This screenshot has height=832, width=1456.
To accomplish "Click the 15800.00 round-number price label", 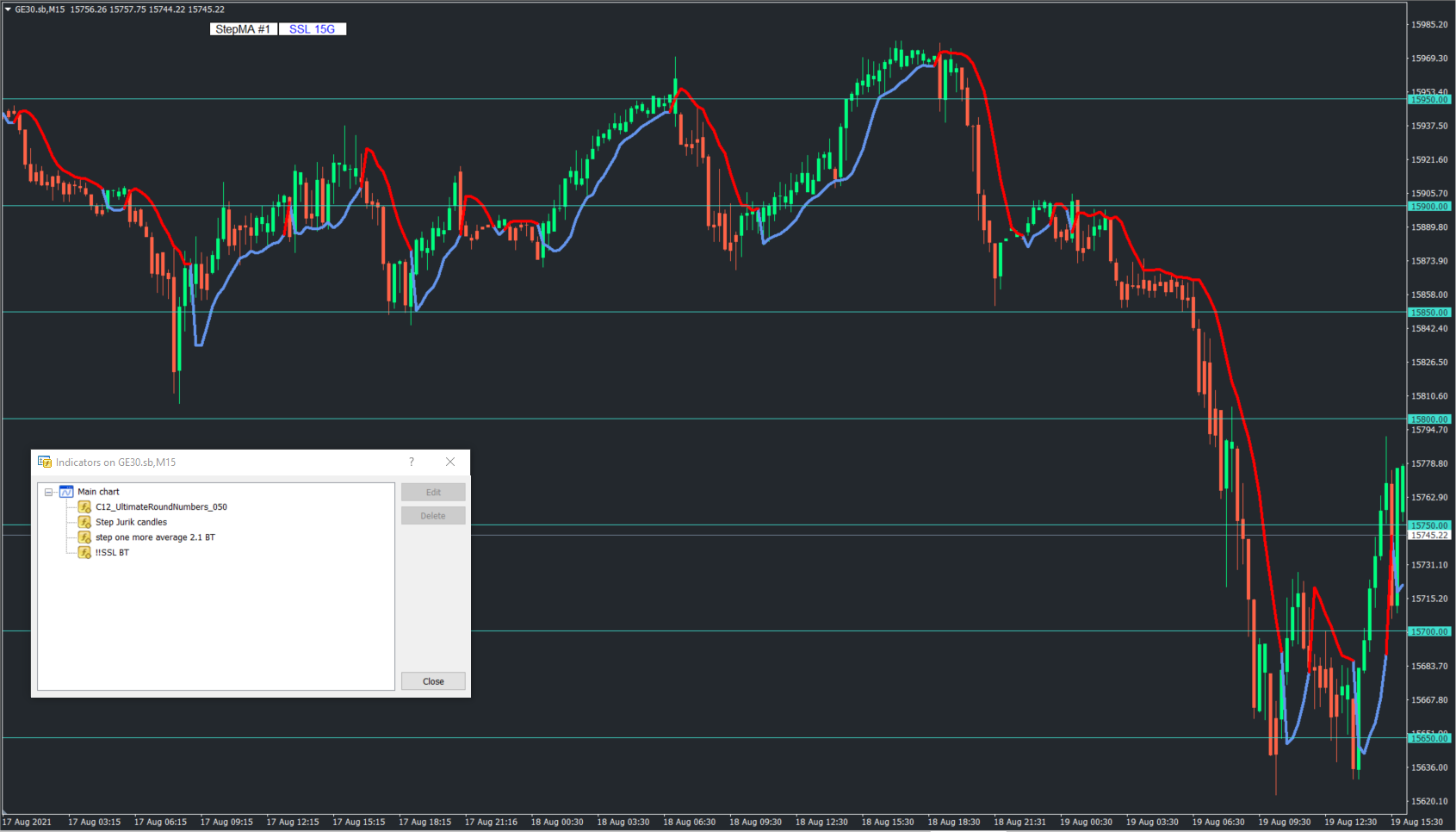I will click(1429, 419).
